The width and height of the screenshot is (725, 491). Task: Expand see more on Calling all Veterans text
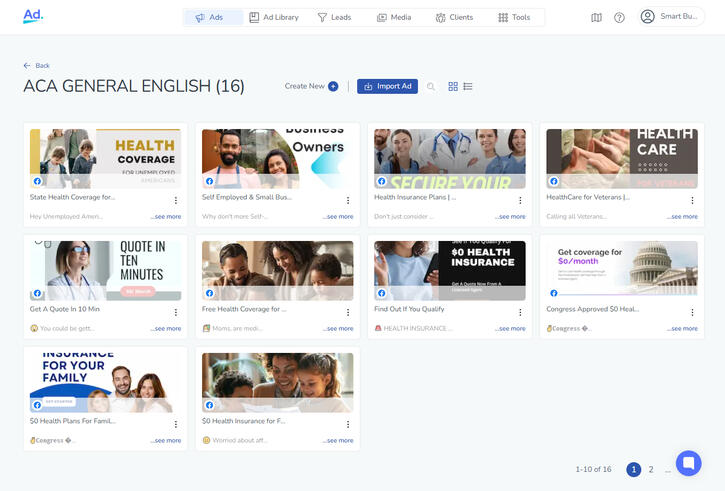pos(682,216)
